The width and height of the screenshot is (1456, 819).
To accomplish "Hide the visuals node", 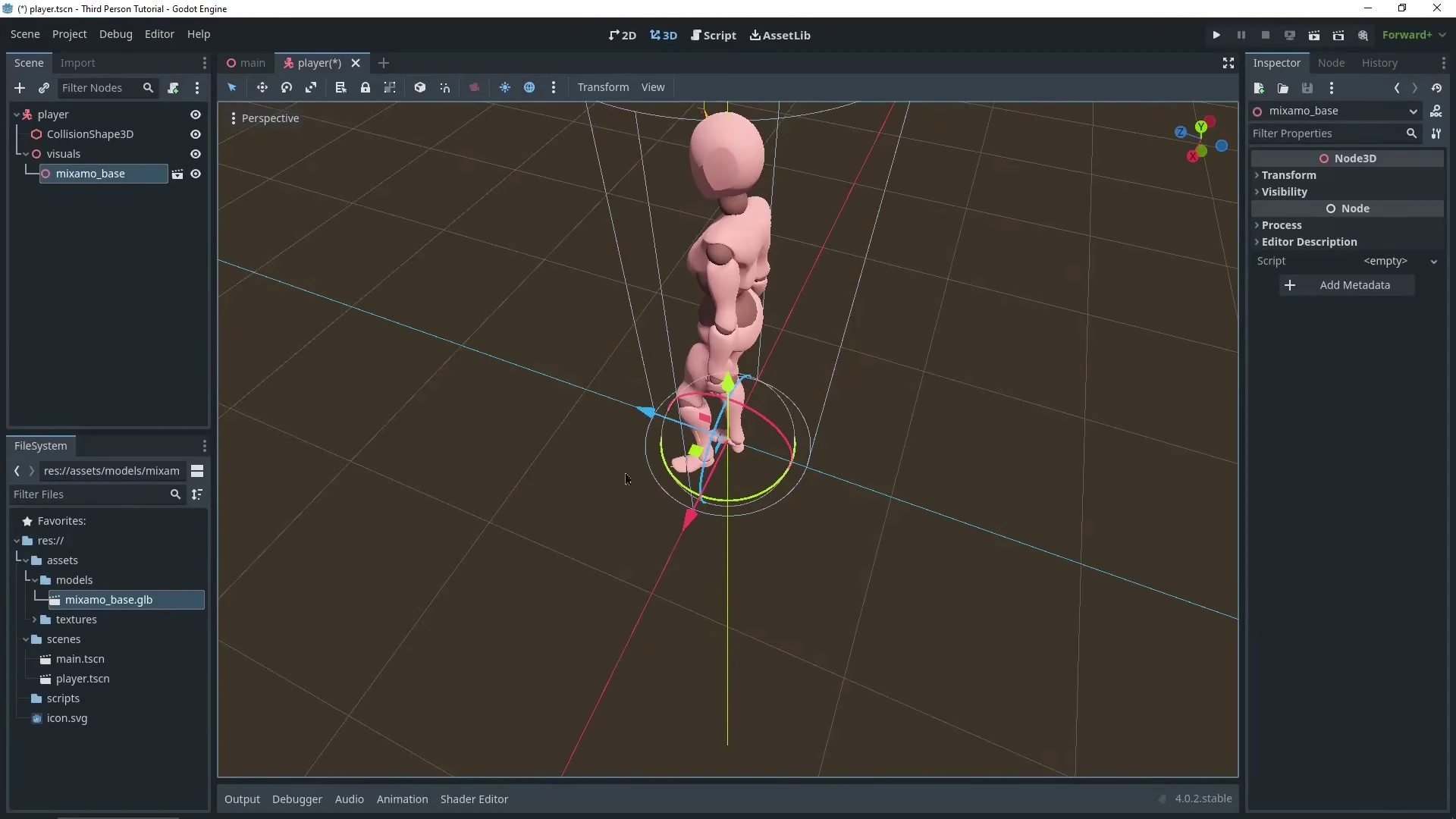I will [196, 154].
